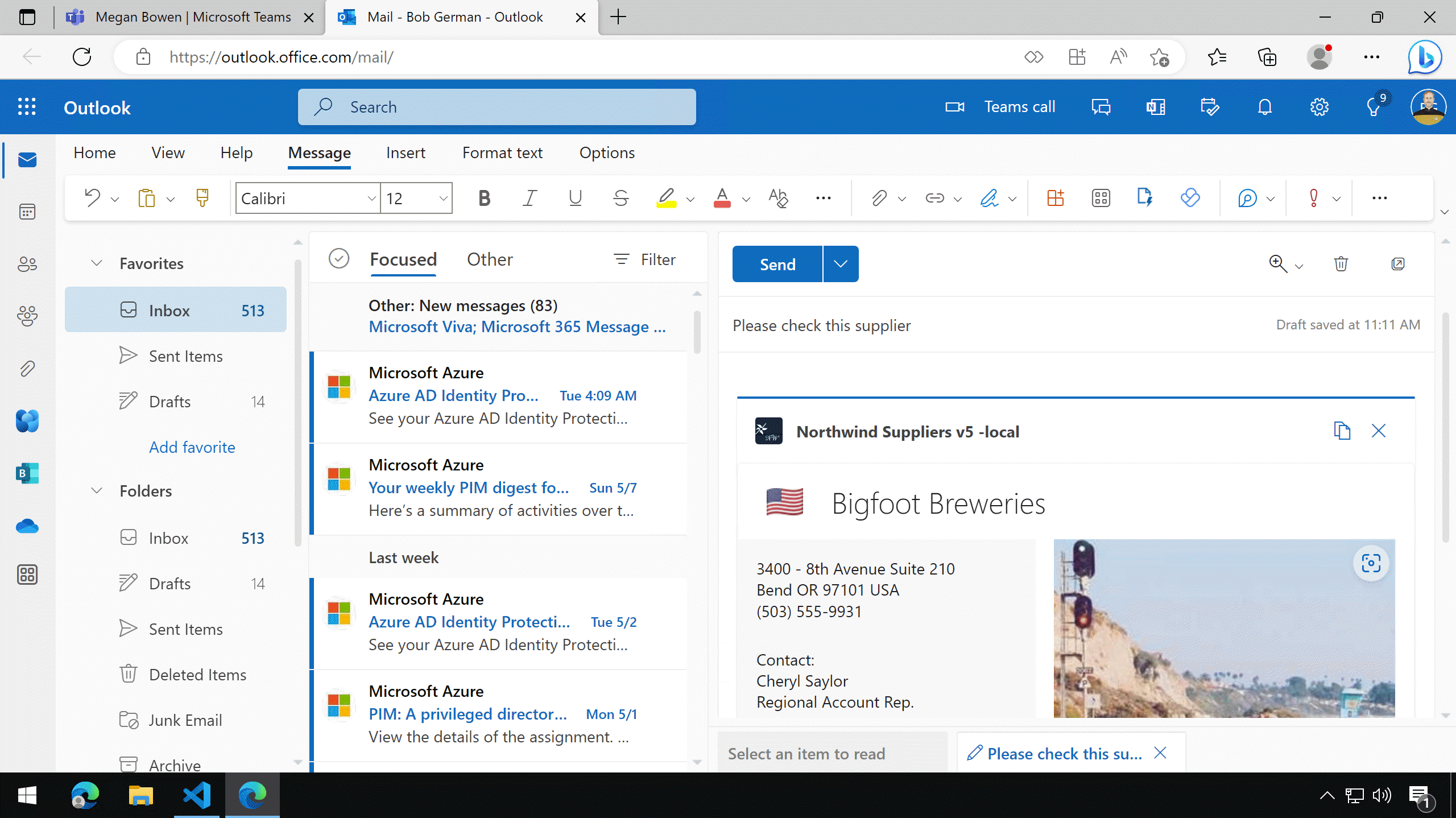Switch to the View ribbon tab
The width and height of the screenshot is (1456, 818).
168,152
